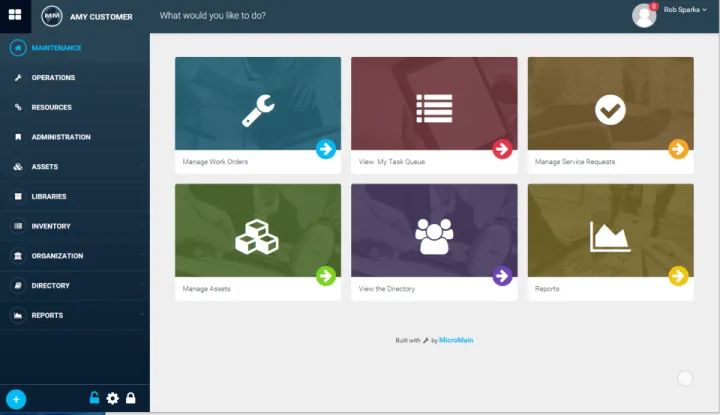The image size is (720, 415).
Task: Select Inventory in the sidebar menu
Action: (51, 226)
